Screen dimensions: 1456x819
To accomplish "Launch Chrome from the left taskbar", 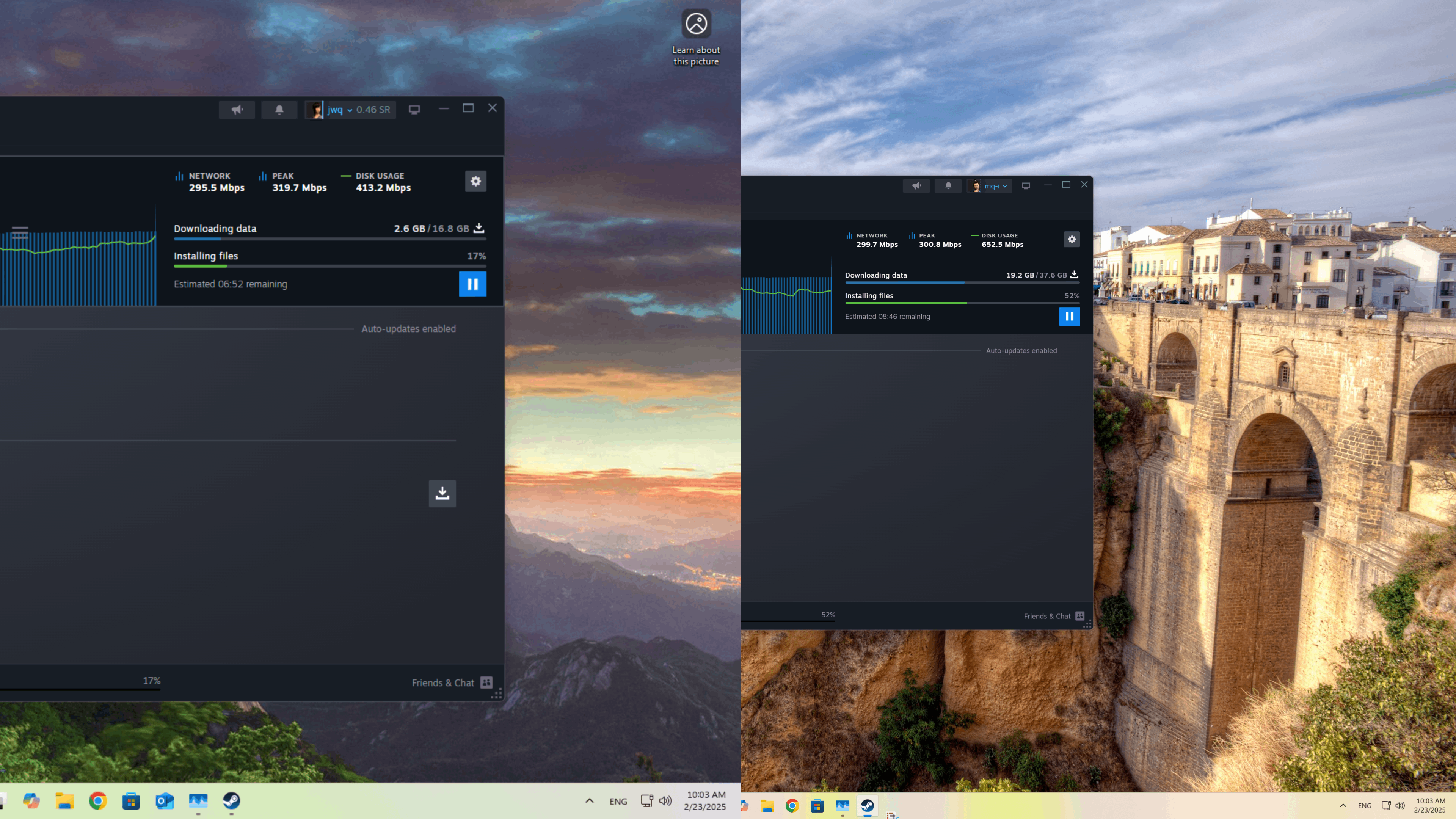I will pyautogui.click(x=98, y=801).
